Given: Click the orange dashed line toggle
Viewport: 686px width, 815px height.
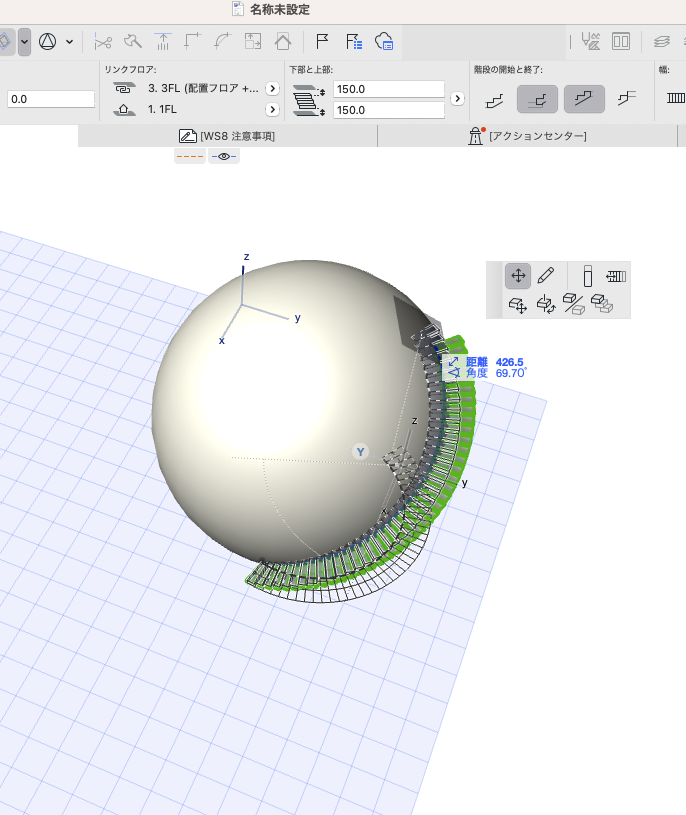Looking at the screenshot, I should click(190, 156).
